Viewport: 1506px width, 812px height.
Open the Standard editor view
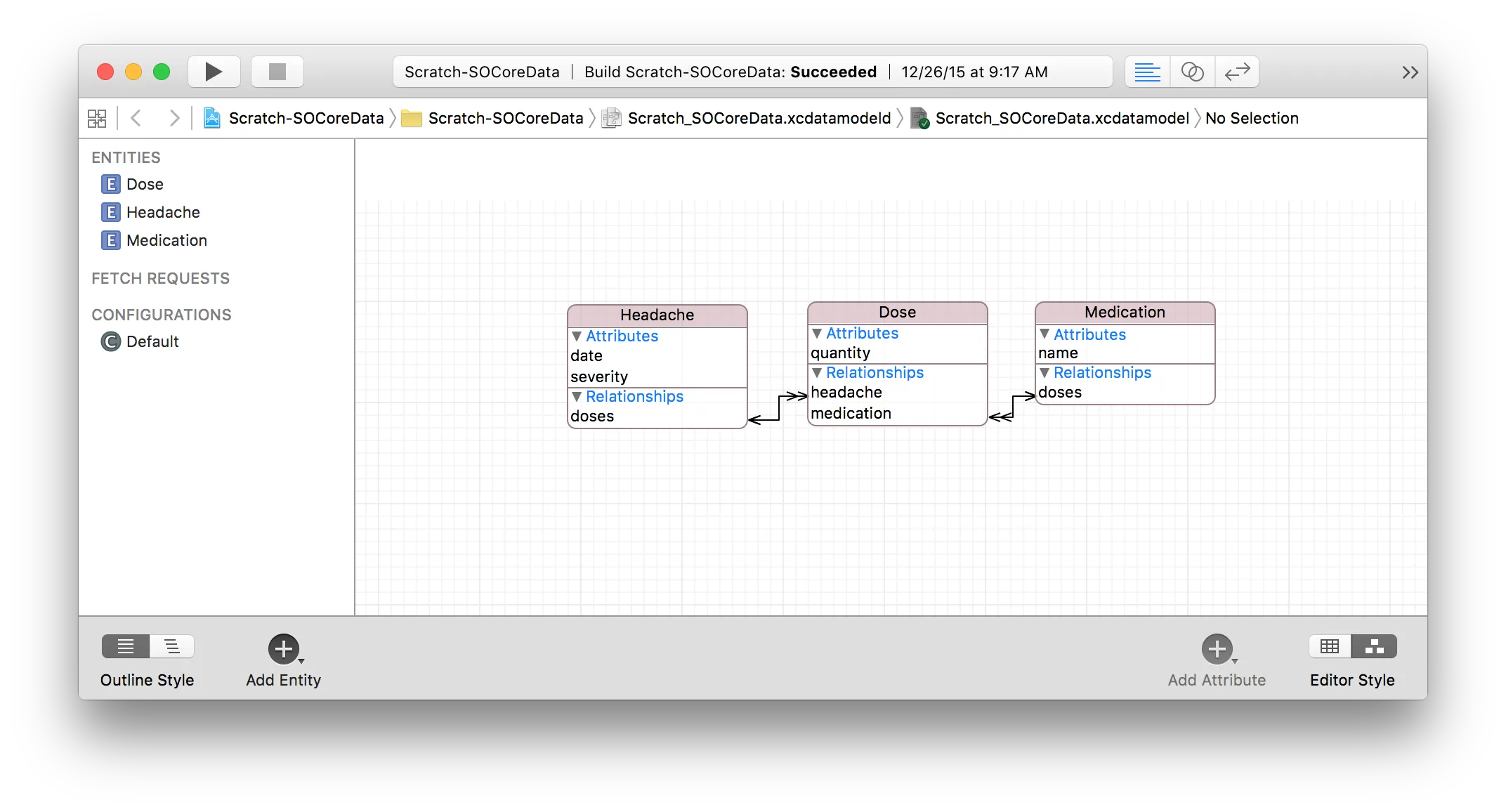1147,72
